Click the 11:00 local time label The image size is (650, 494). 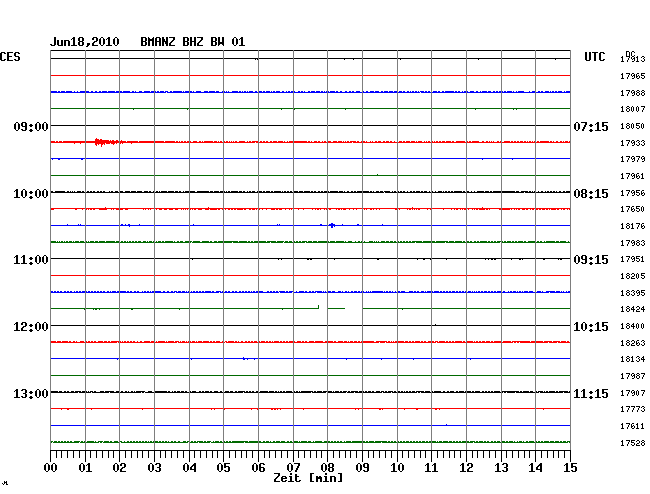(x=31, y=260)
